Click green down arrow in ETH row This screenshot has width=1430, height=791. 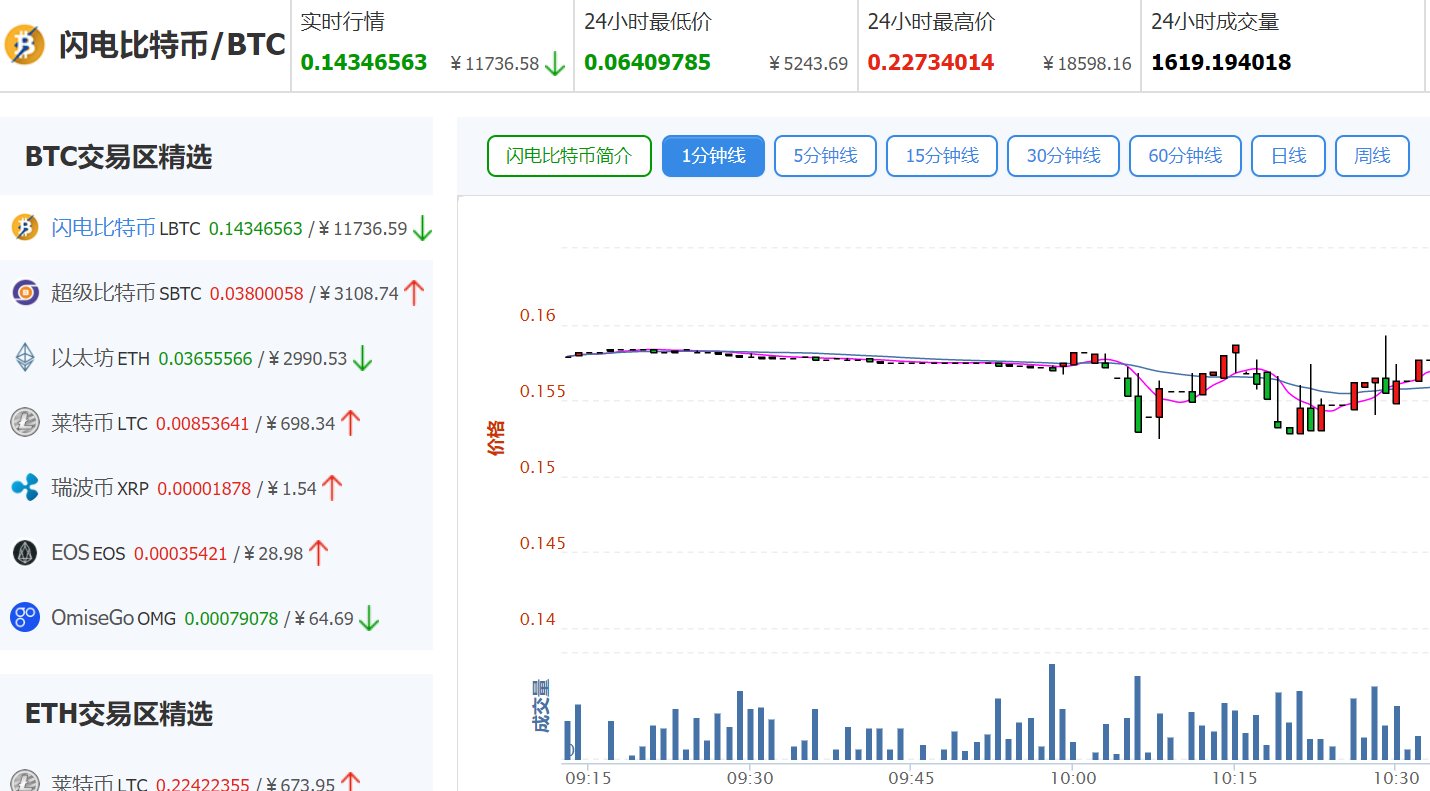(362, 358)
